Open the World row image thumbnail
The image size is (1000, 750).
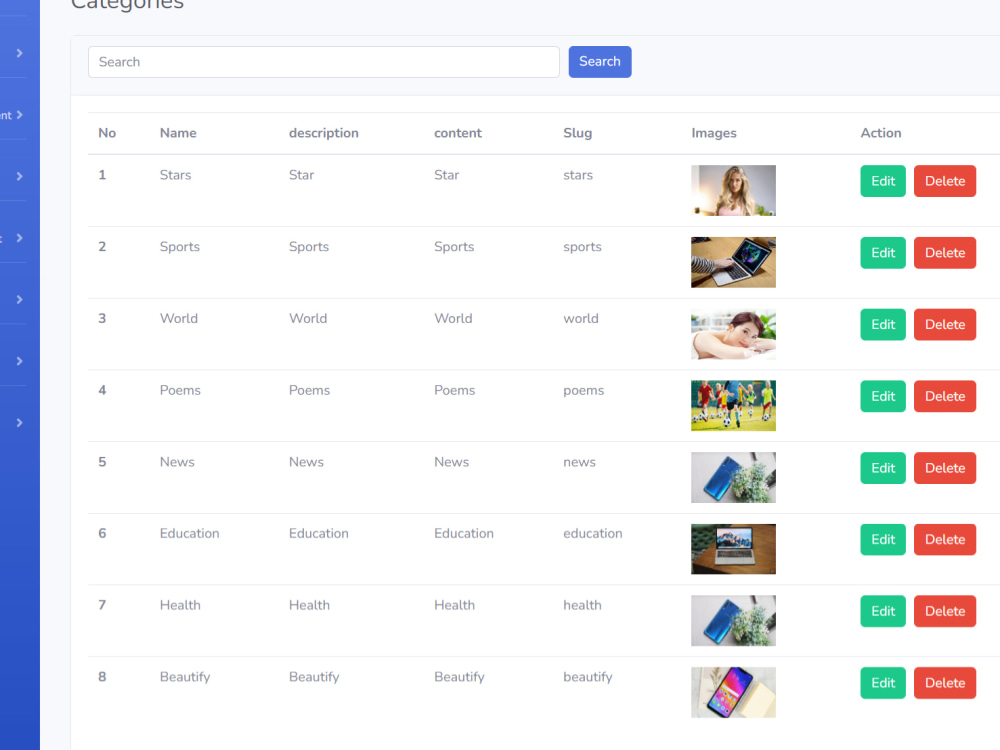point(733,334)
